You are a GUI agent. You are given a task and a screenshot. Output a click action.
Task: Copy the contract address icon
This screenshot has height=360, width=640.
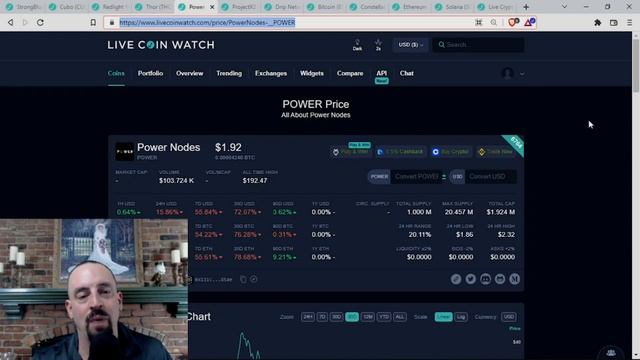243,280
